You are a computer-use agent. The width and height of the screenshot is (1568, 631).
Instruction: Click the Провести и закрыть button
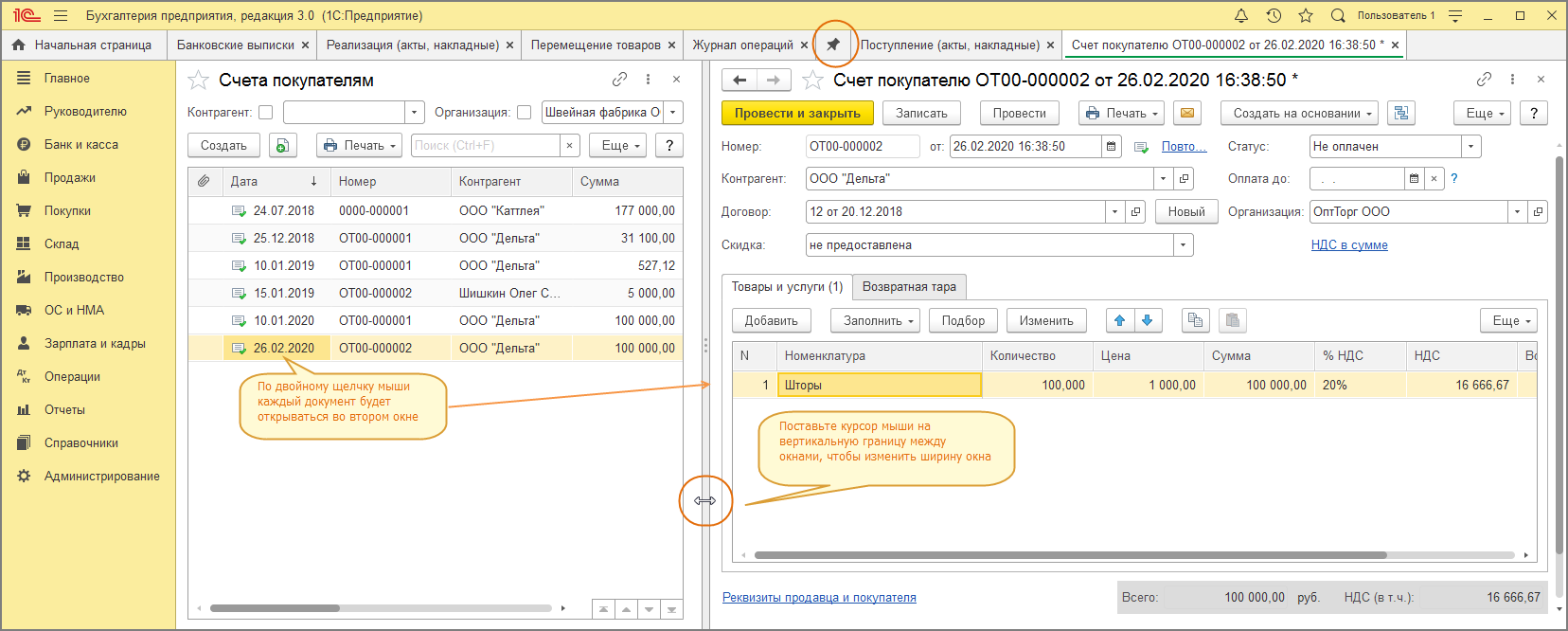[797, 113]
